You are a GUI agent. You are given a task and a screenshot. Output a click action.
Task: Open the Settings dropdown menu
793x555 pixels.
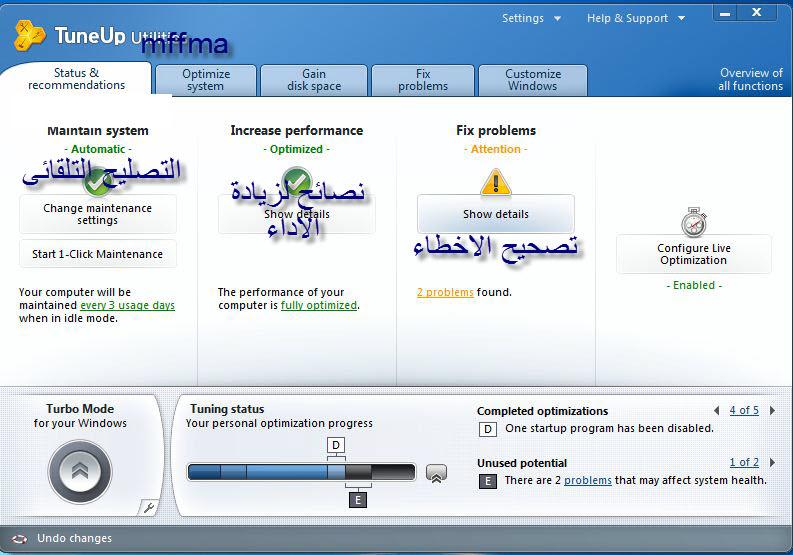click(531, 18)
